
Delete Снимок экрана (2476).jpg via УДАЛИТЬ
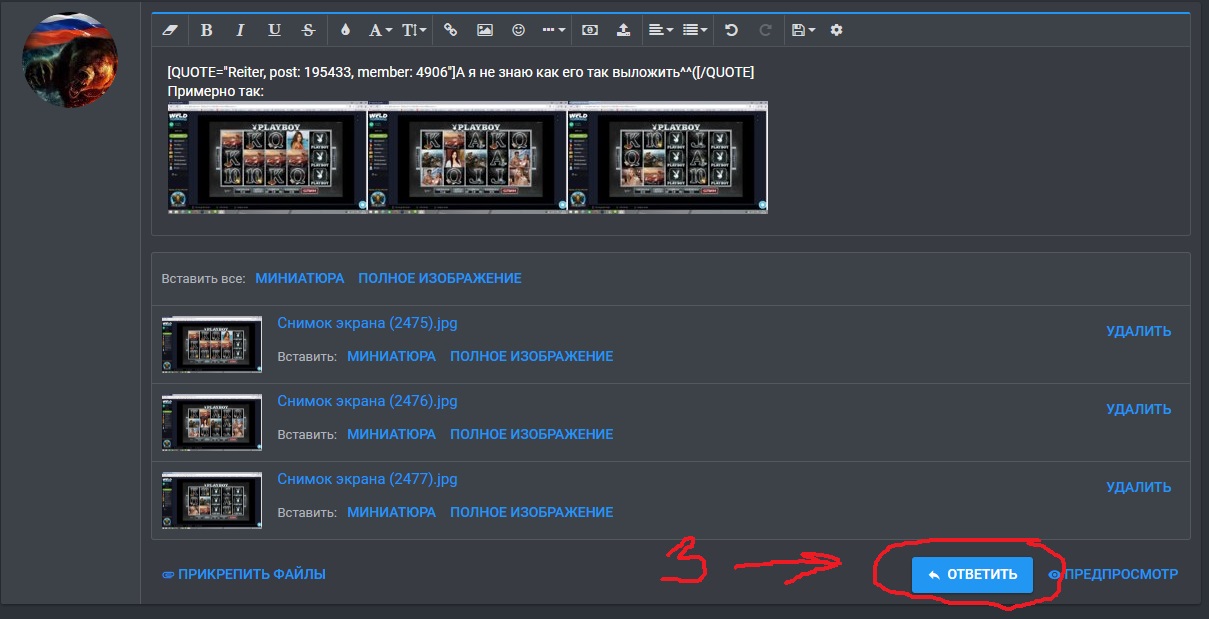[x=1138, y=409]
